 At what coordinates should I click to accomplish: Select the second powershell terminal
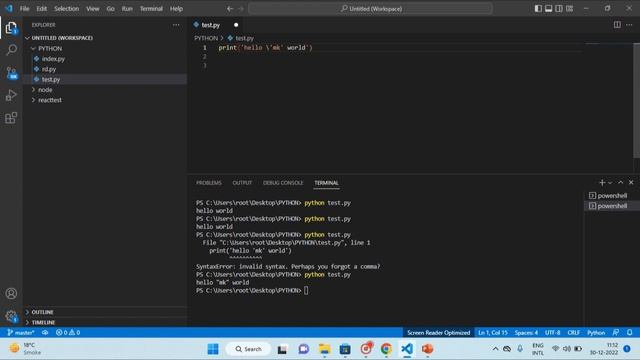(608, 206)
